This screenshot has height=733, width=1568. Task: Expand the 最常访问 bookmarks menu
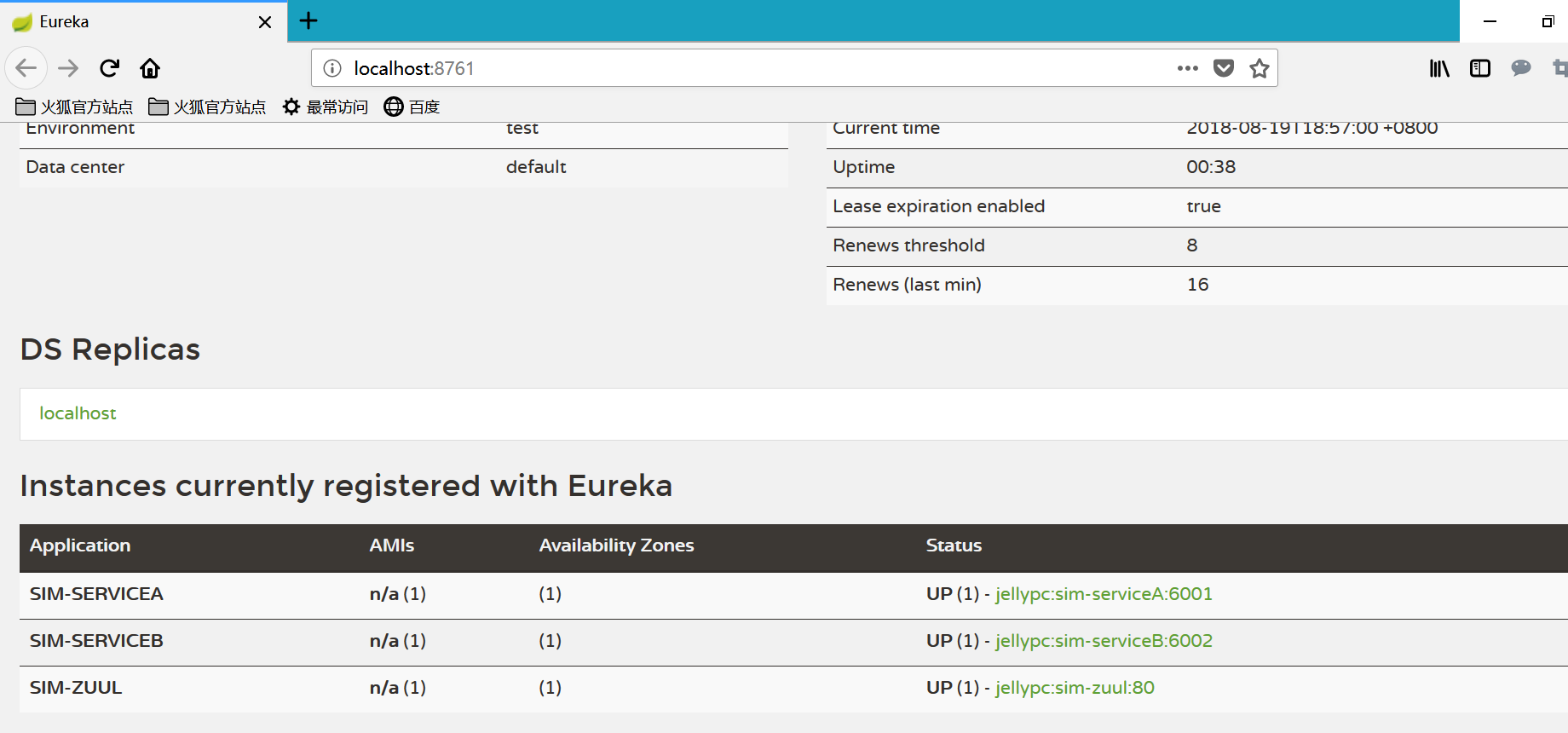pos(326,107)
